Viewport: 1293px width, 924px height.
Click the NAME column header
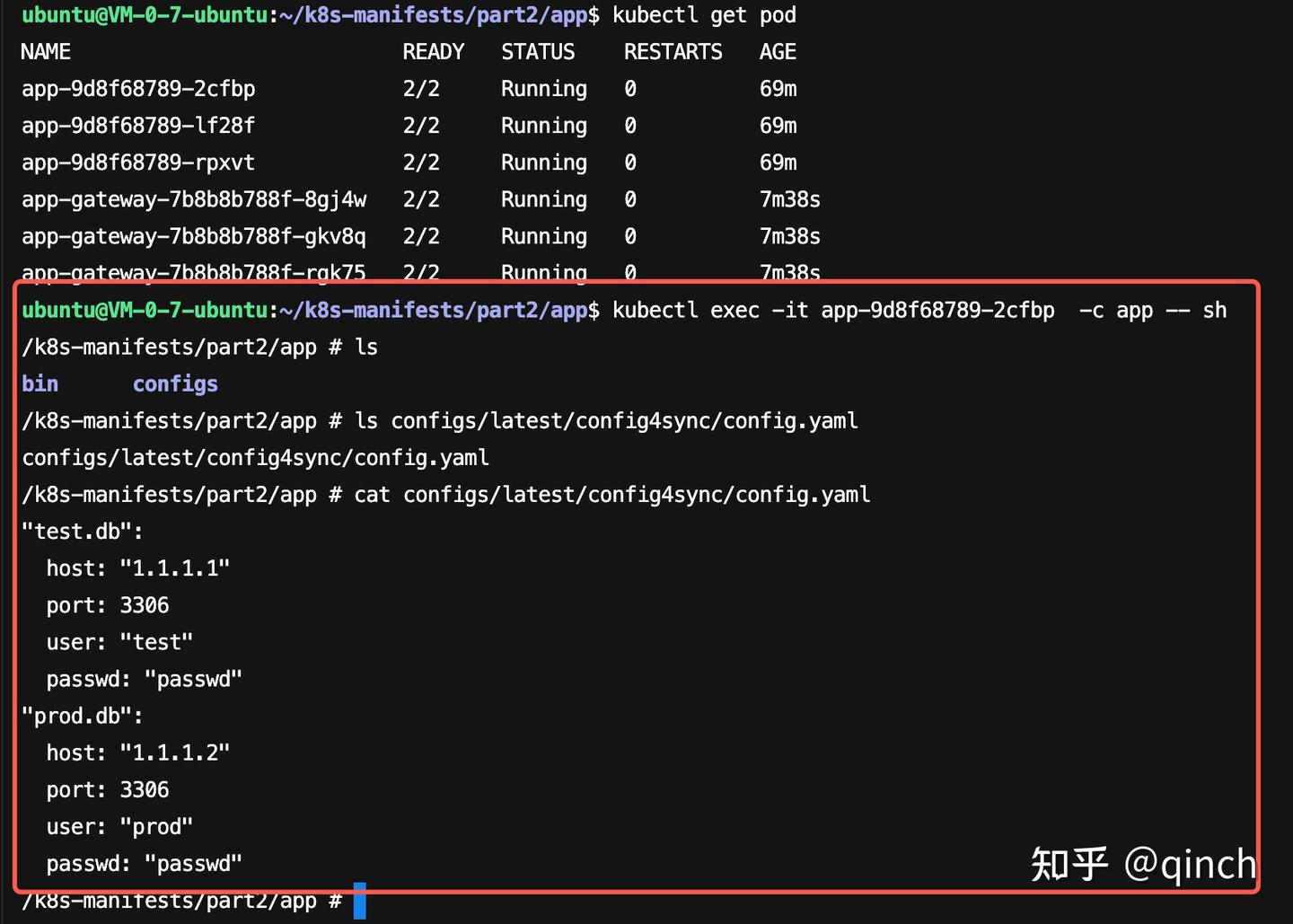(46, 52)
